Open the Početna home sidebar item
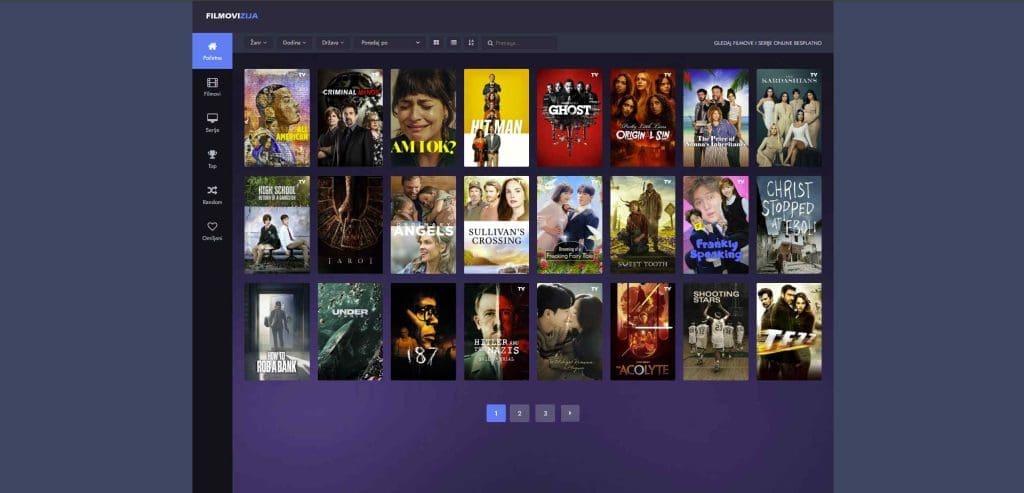The height and width of the screenshot is (493, 1024). 212,51
